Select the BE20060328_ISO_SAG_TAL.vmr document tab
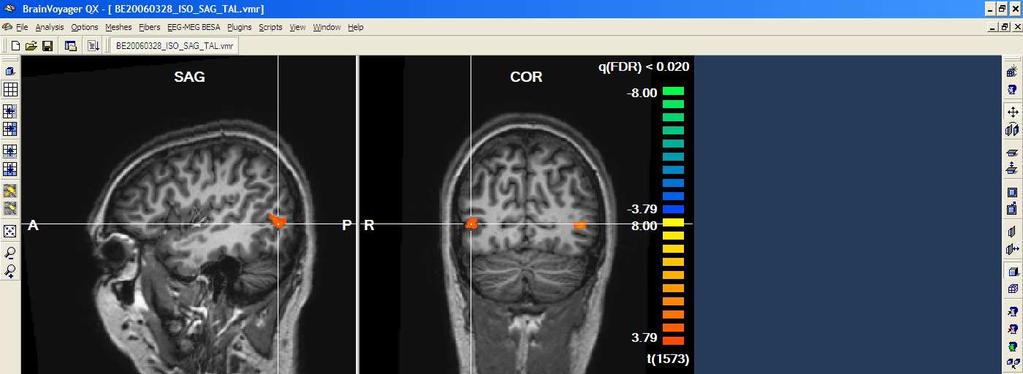The width and height of the screenshot is (1023, 374). click(174, 46)
